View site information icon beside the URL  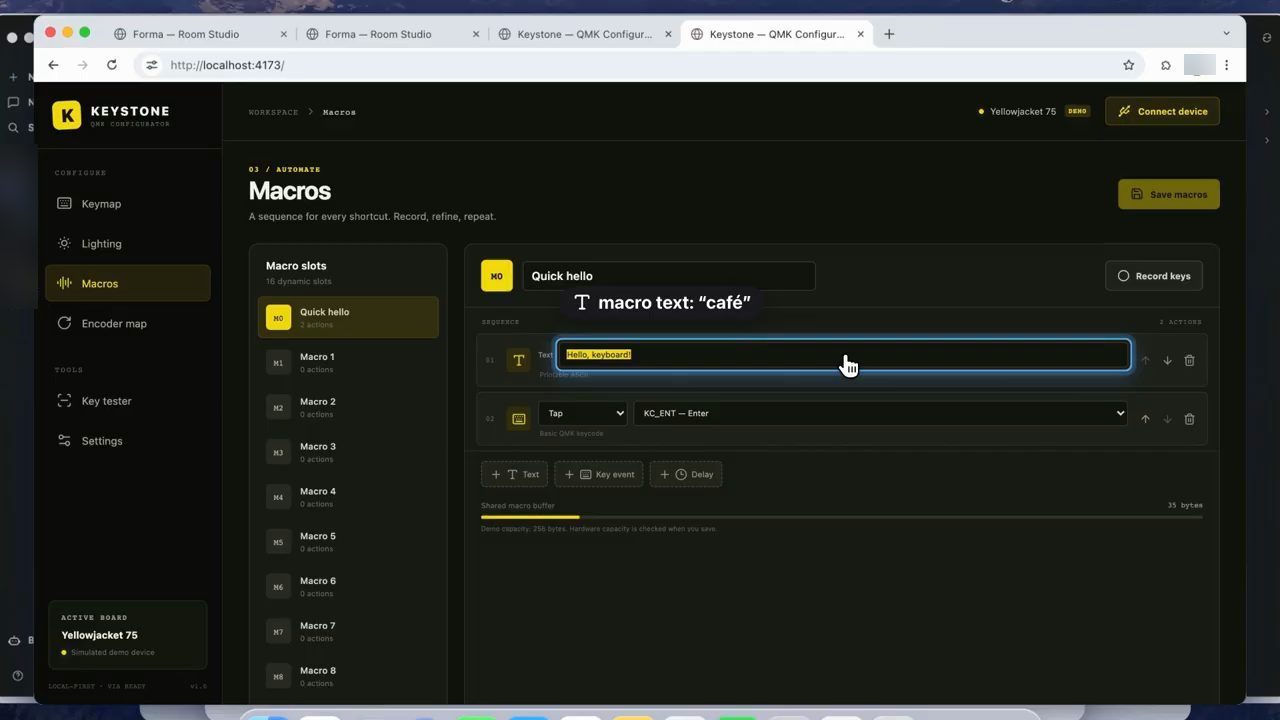[x=152, y=65]
